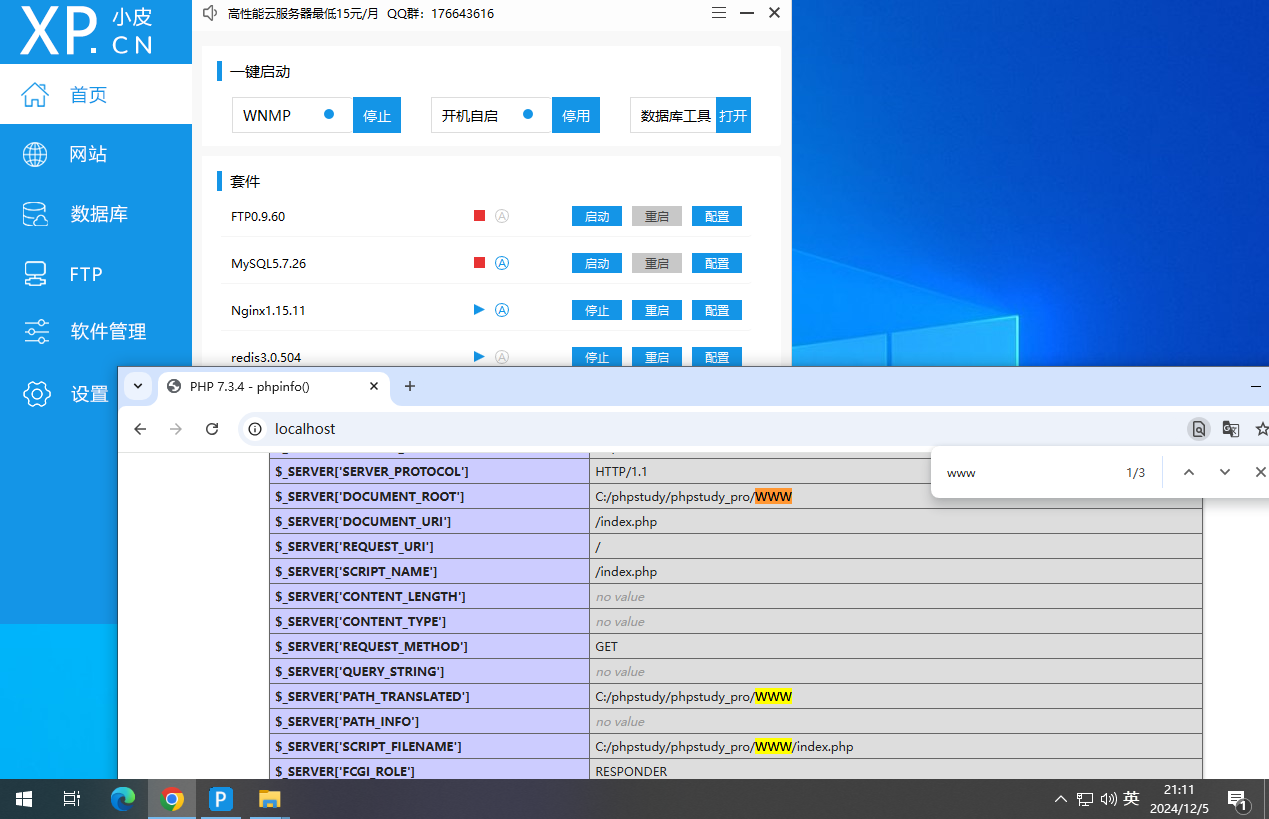Toggle auto-start circle for MySQL5.7.26

pos(503,263)
